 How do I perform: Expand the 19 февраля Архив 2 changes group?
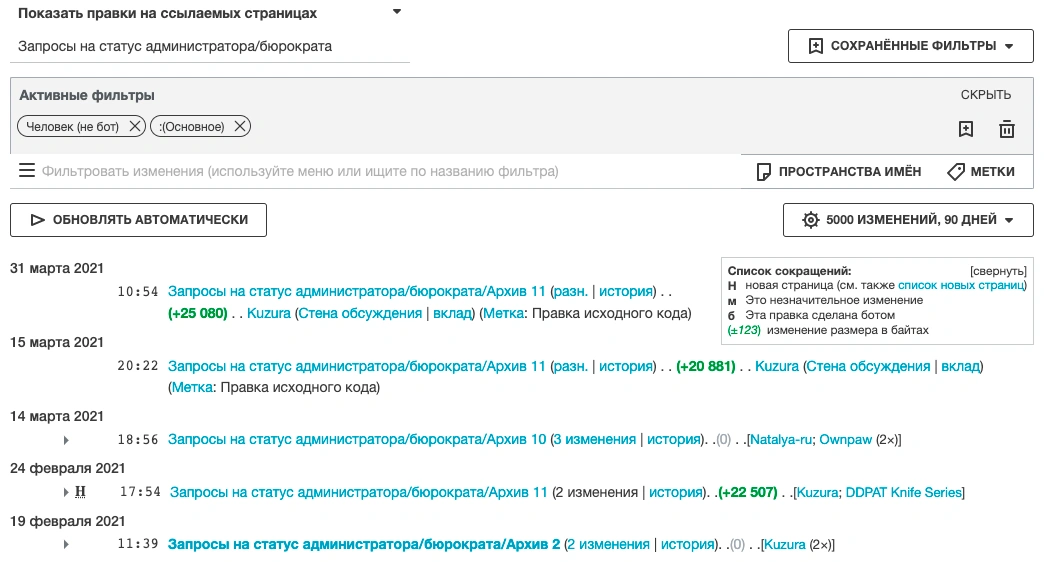pyautogui.click(x=66, y=545)
